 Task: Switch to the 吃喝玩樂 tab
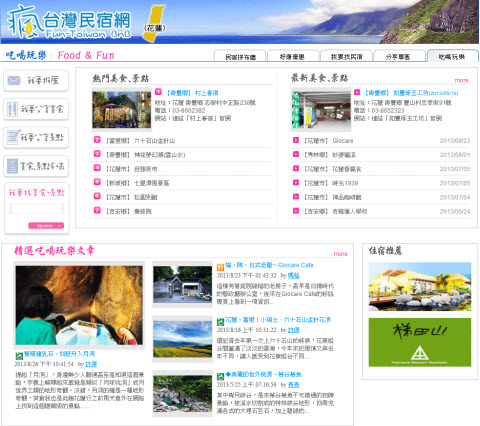[x=452, y=56]
